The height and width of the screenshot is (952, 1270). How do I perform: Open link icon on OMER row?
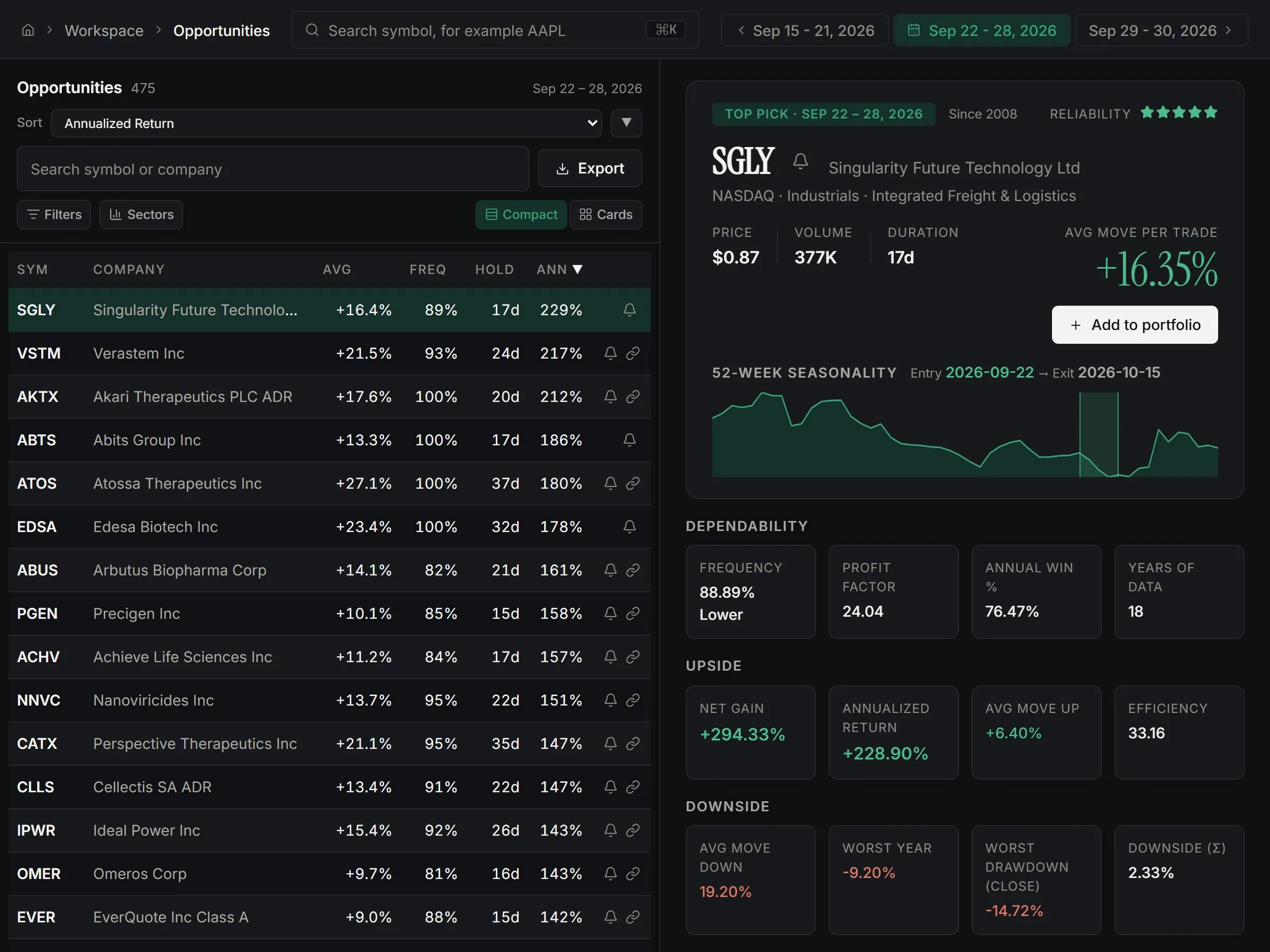pyautogui.click(x=633, y=873)
